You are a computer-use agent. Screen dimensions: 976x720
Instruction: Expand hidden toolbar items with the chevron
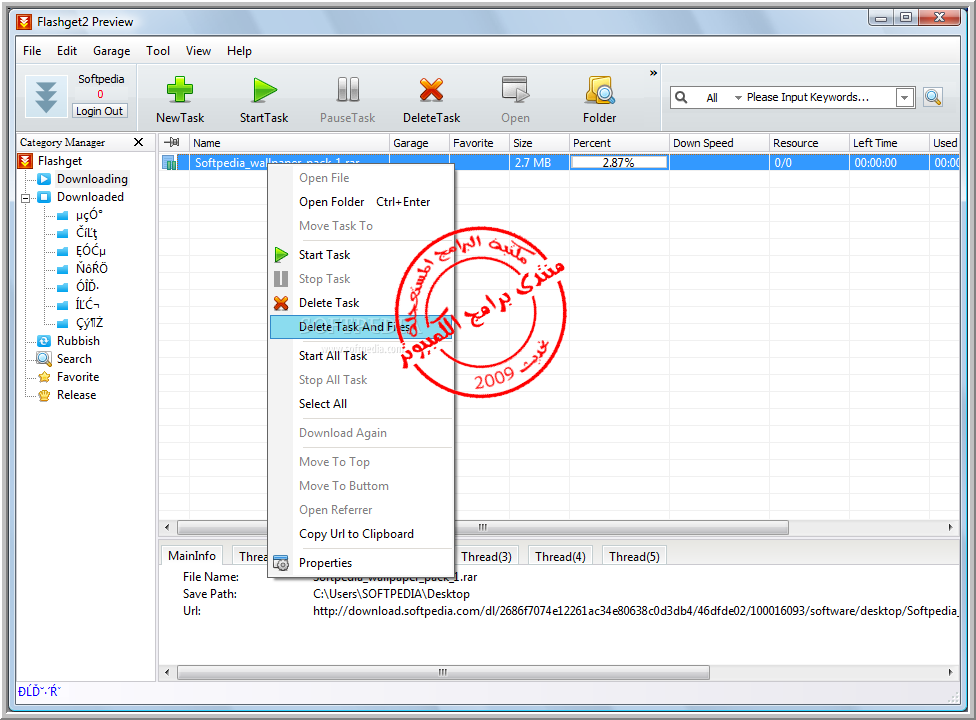tap(653, 73)
